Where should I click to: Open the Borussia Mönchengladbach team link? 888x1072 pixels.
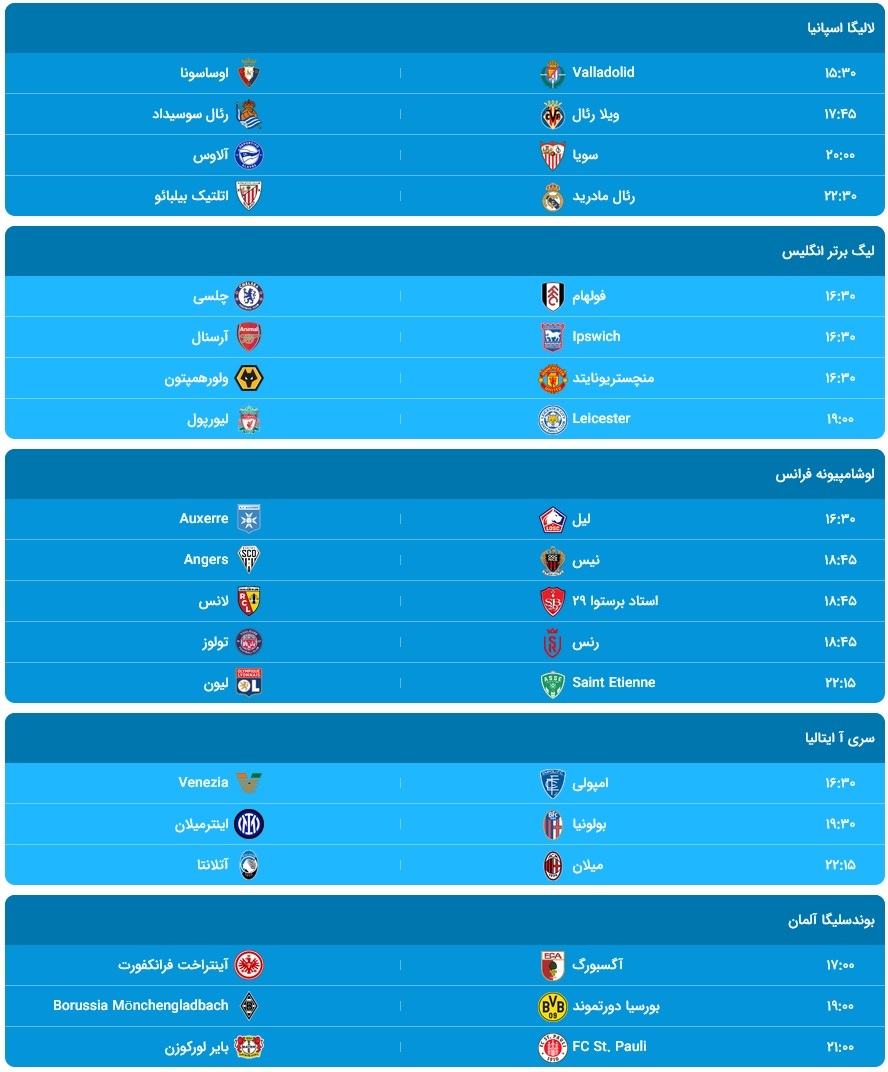141,1005
